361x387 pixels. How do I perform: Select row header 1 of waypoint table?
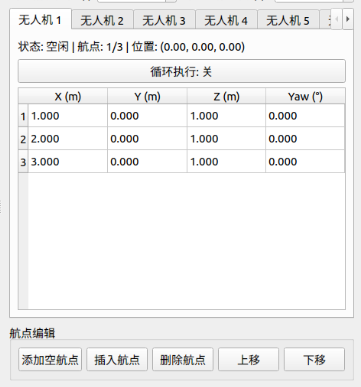pos(23,116)
